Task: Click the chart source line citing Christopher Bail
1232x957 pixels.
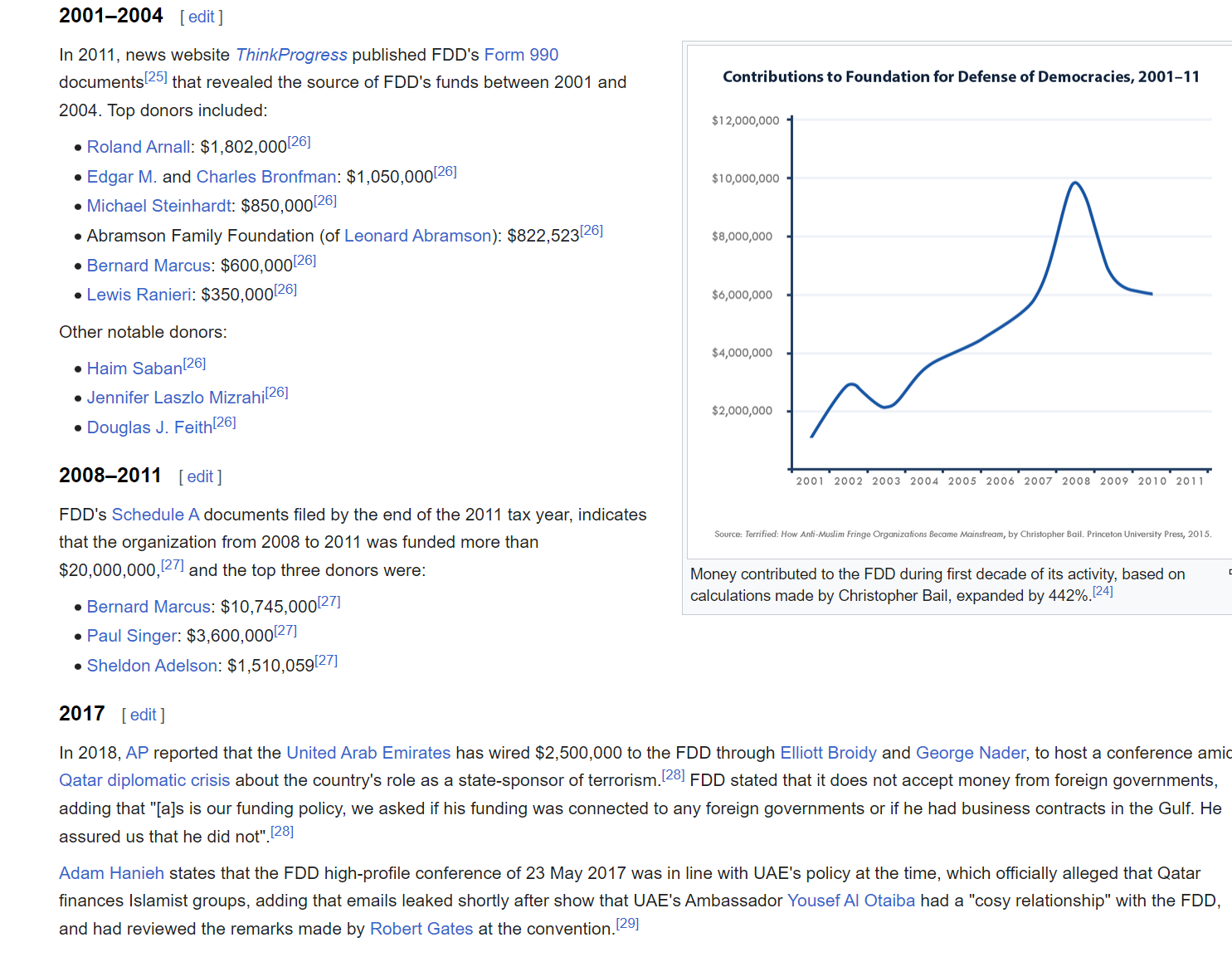Action: coord(962,535)
